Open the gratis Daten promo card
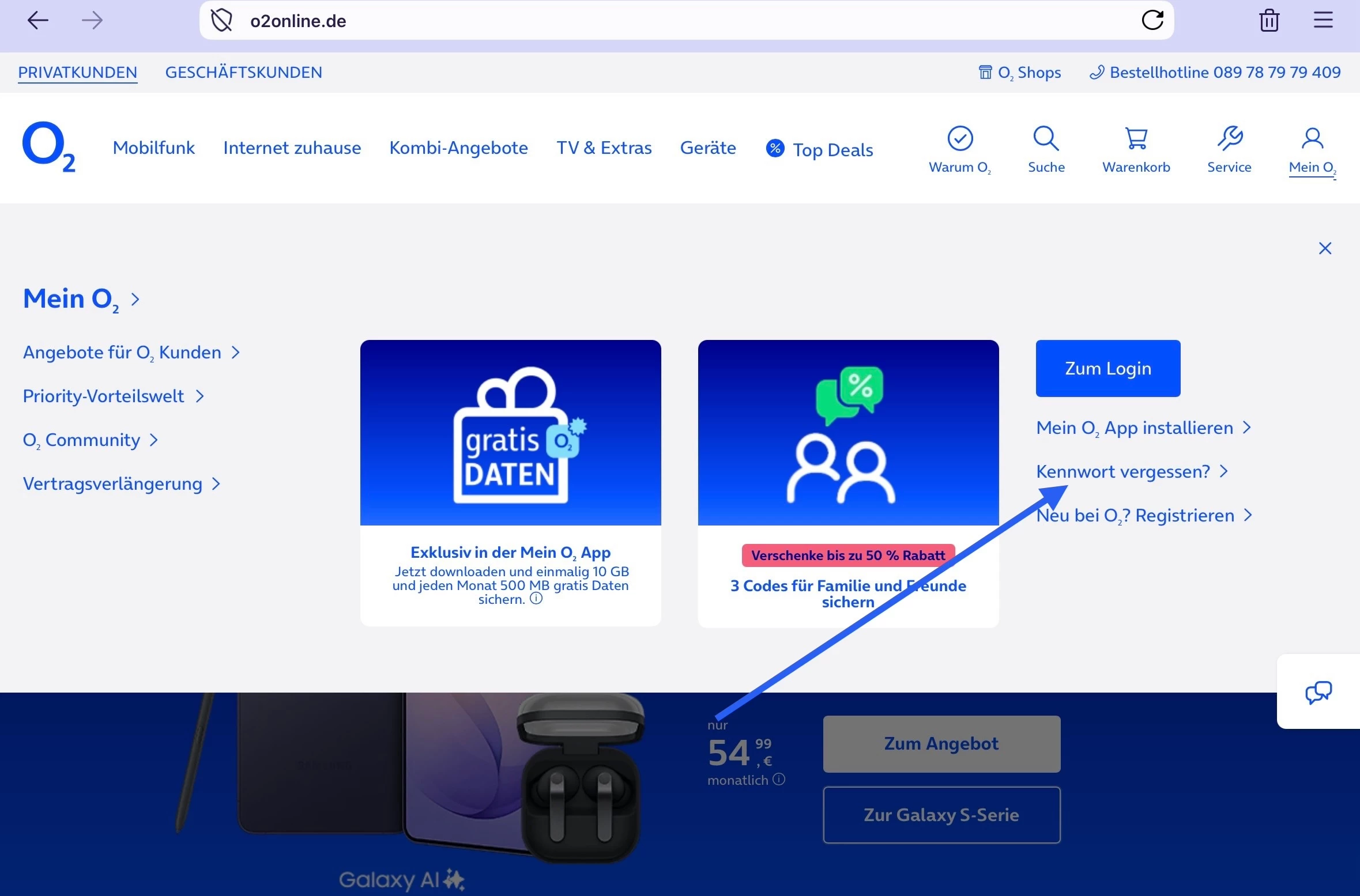1360x896 pixels. point(510,482)
